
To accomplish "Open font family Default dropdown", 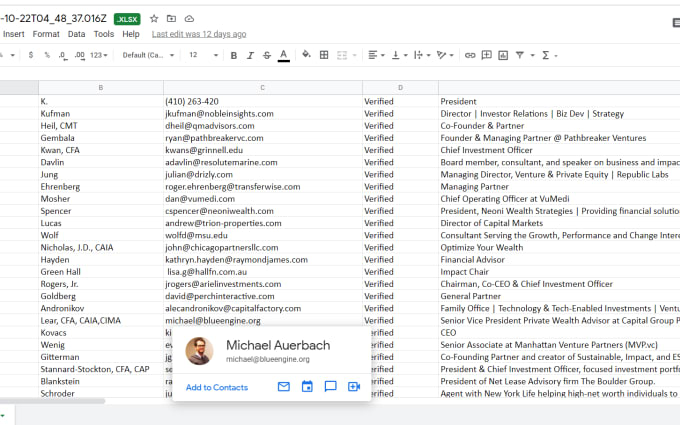I will [148, 55].
